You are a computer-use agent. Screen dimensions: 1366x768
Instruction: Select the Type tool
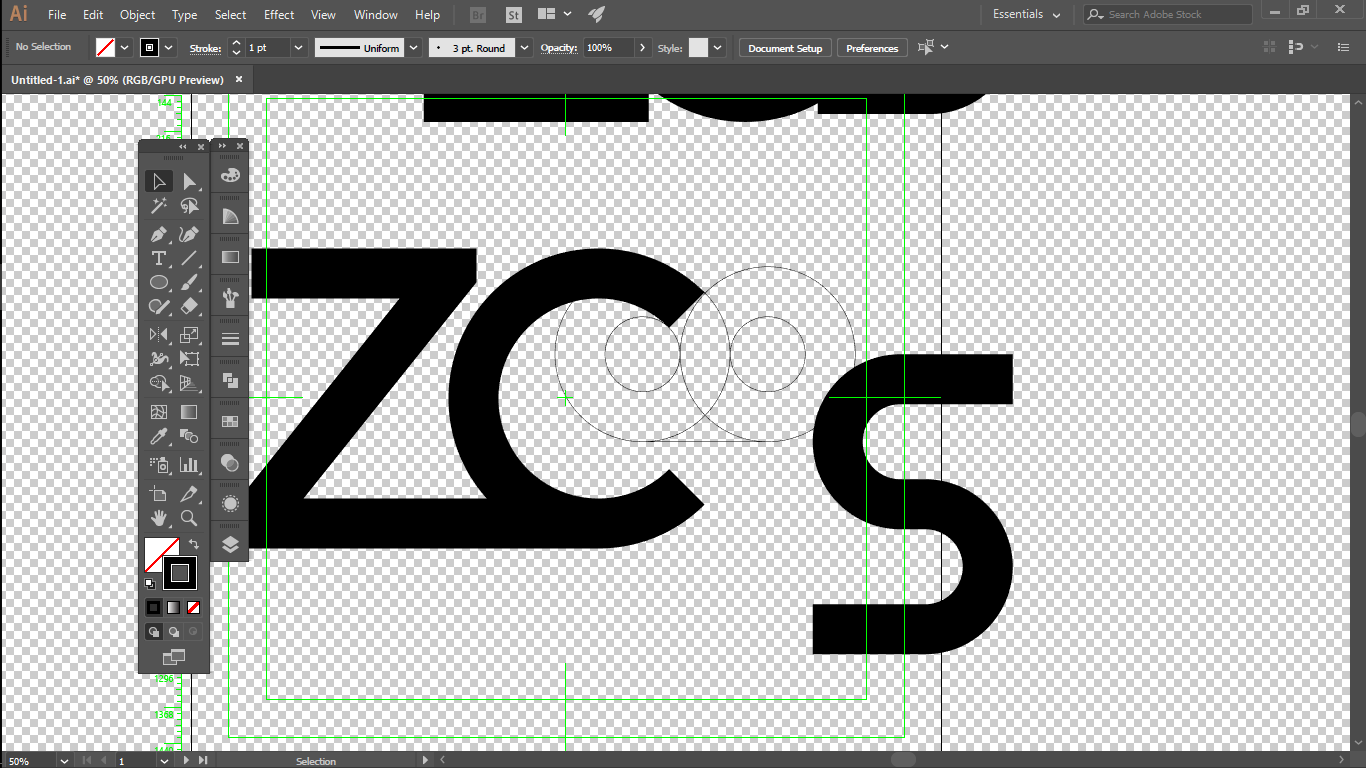158,258
